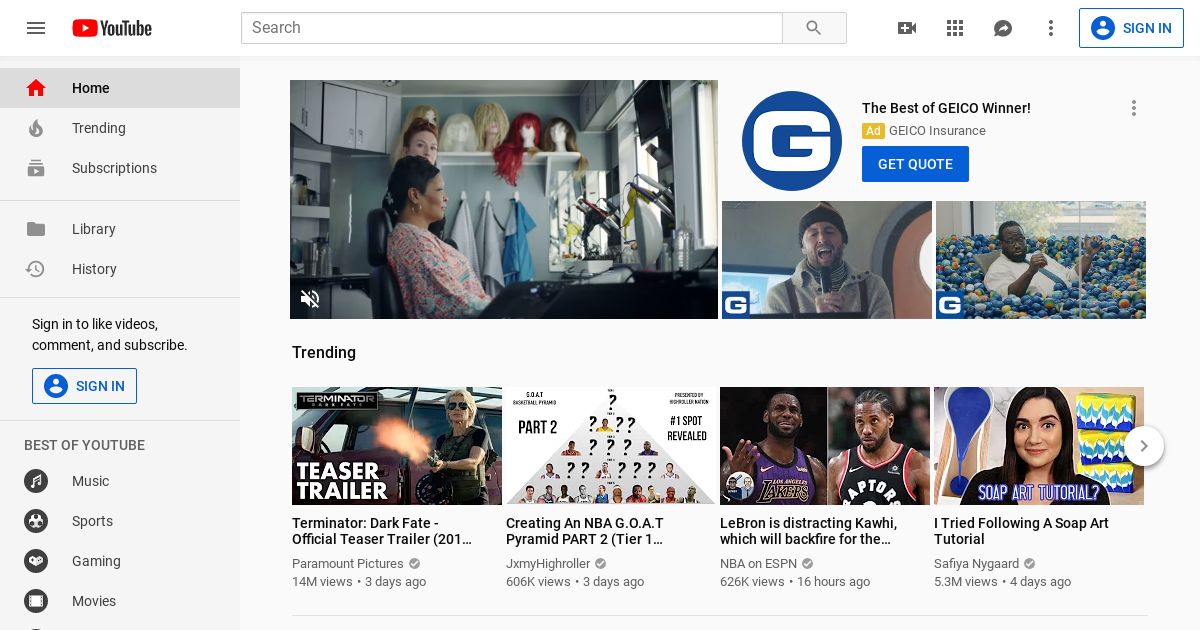
Task: Open title LeBron is distracting Kawhi
Action: pyautogui.click(x=808, y=531)
